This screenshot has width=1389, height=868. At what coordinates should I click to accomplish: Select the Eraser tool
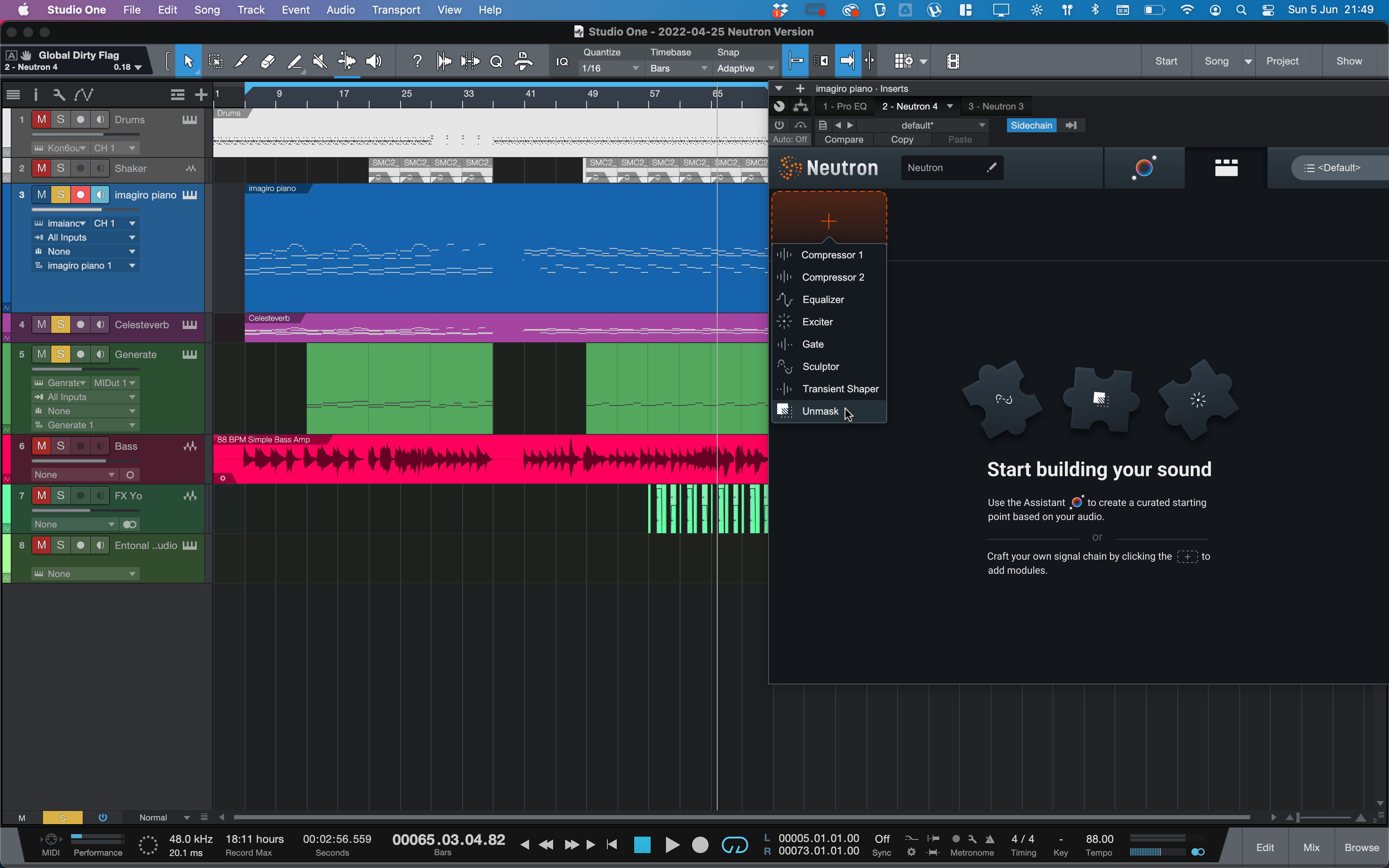point(267,61)
